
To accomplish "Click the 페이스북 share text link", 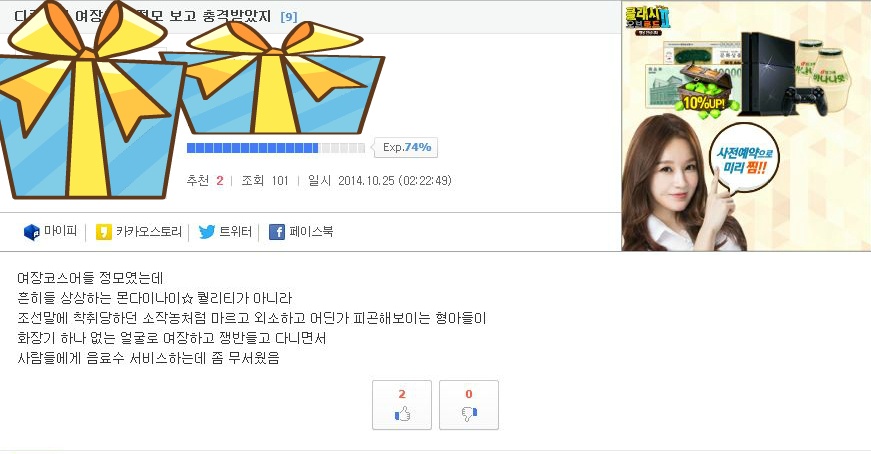I will pyautogui.click(x=311, y=231).
